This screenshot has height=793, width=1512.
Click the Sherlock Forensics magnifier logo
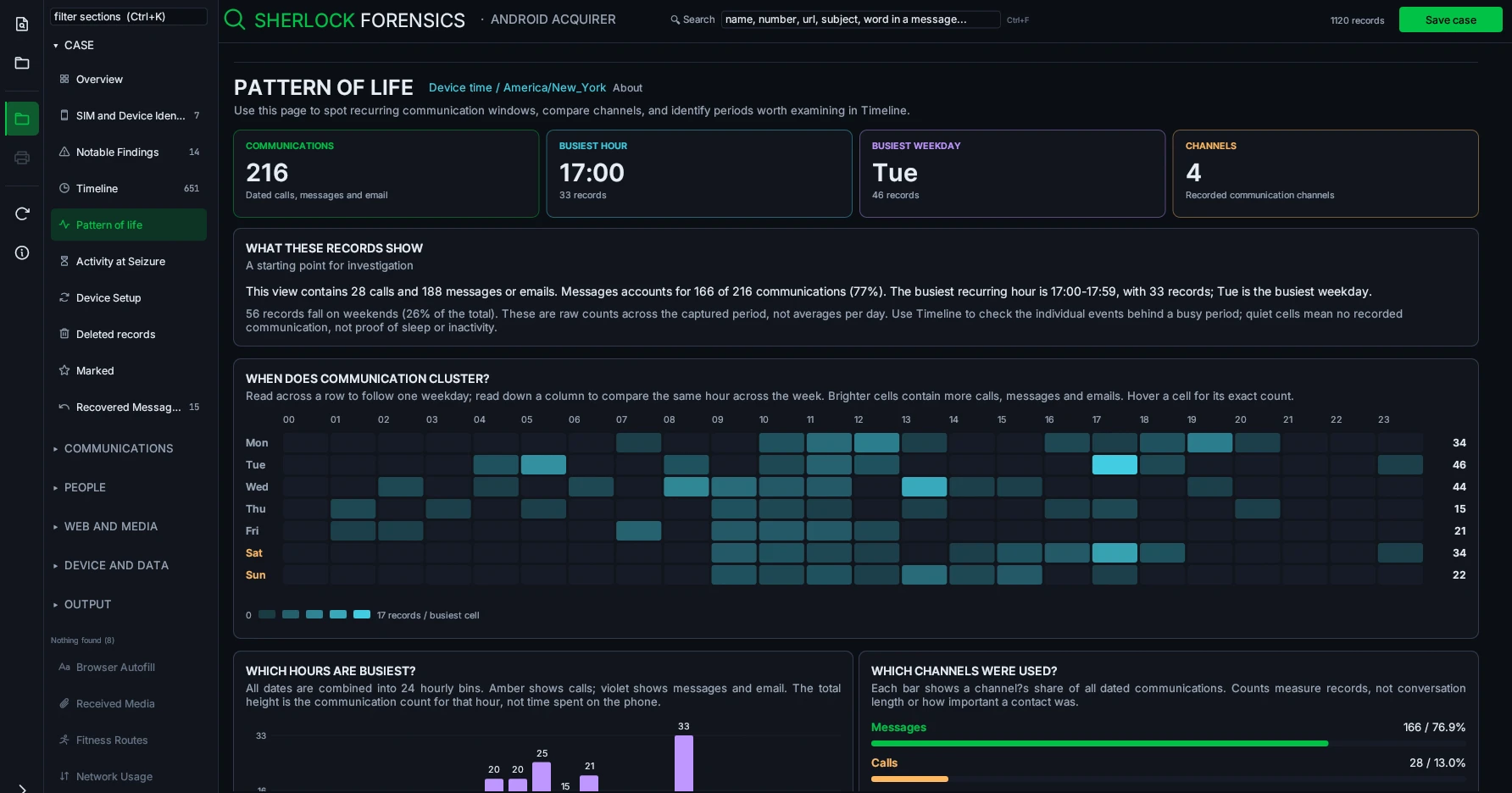235,19
